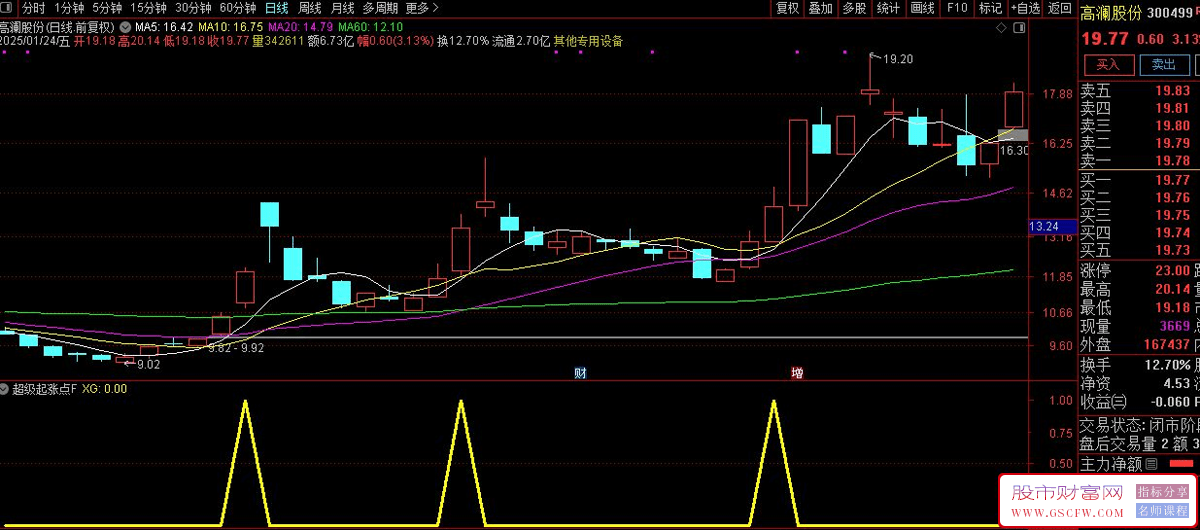
Task: Click the MA60: 12.10 label
Action: [x=371, y=26]
